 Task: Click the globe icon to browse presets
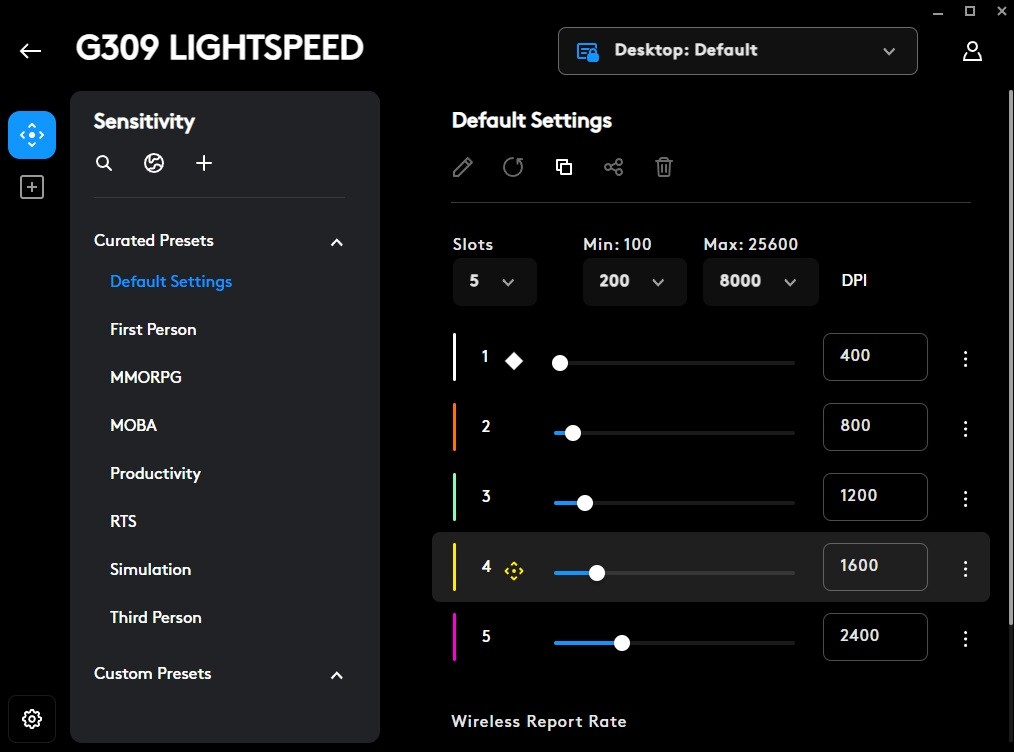154,163
